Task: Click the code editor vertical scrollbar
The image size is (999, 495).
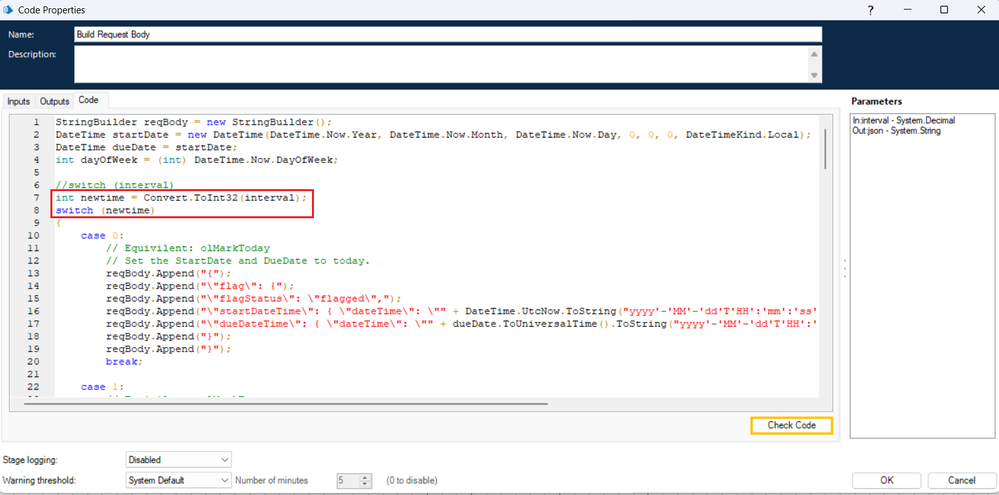Action: (x=825, y=148)
